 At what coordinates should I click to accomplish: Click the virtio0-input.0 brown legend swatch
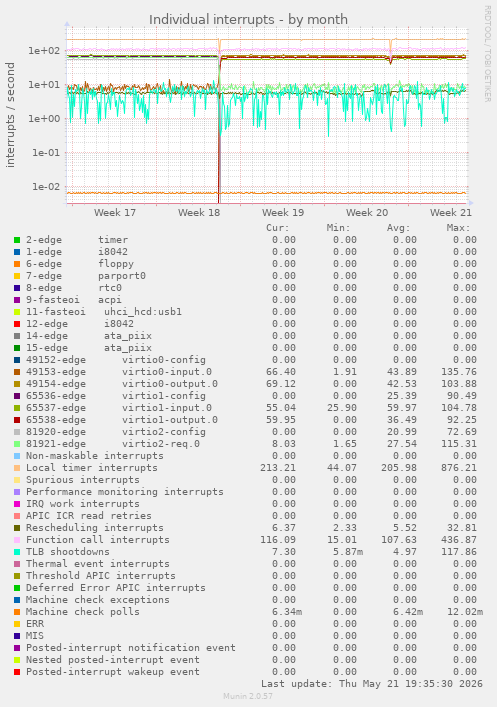pyautogui.click(x=17, y=372)
